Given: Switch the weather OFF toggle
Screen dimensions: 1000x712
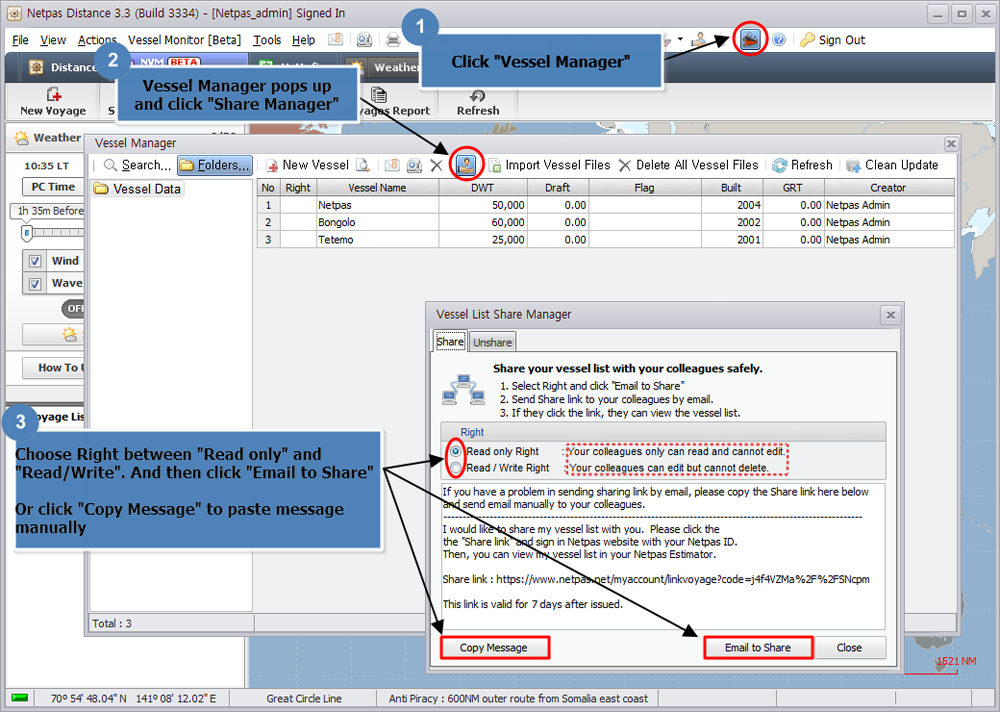Looking at the screenshot, I should 73,308.
